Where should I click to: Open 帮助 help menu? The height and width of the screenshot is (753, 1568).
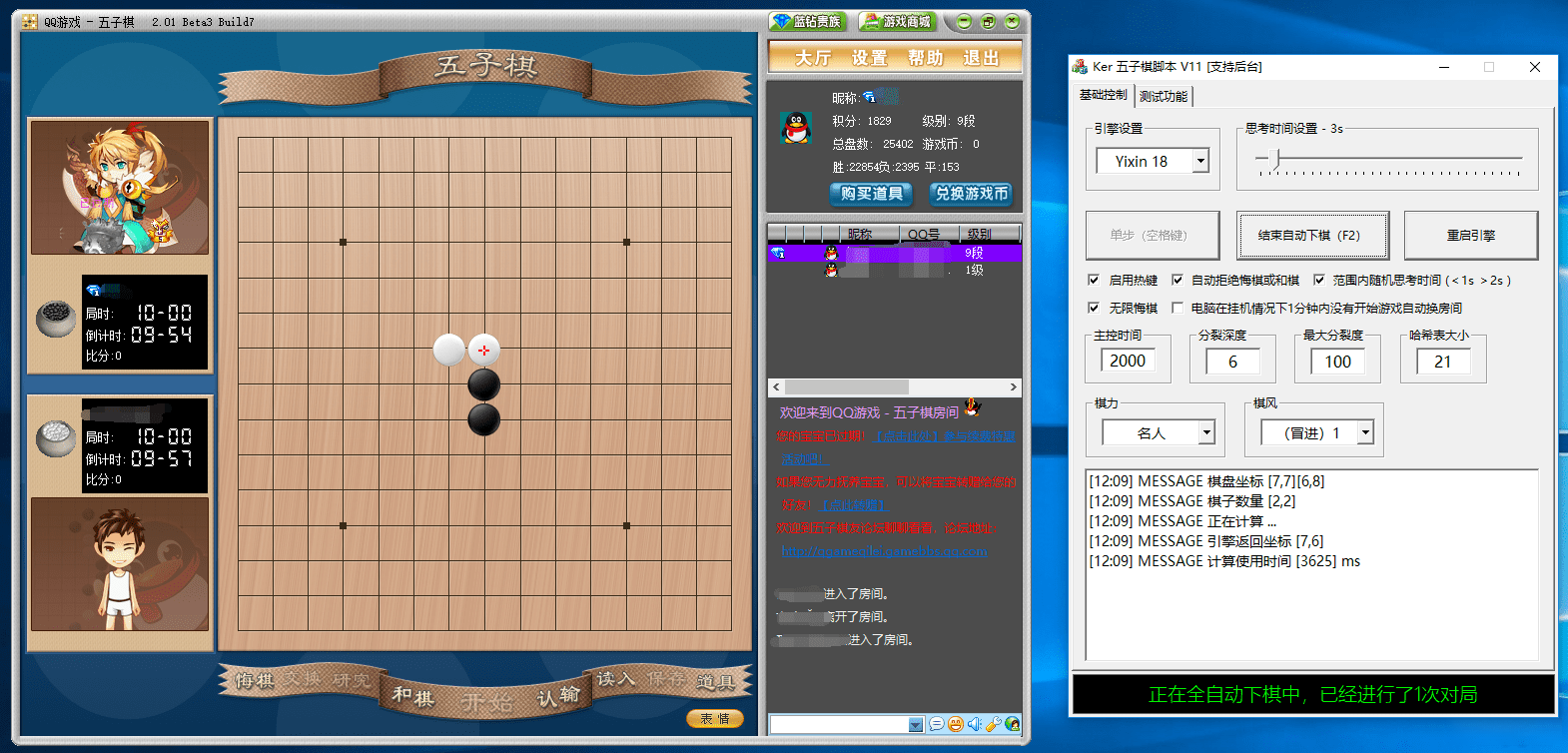[925, 58]
